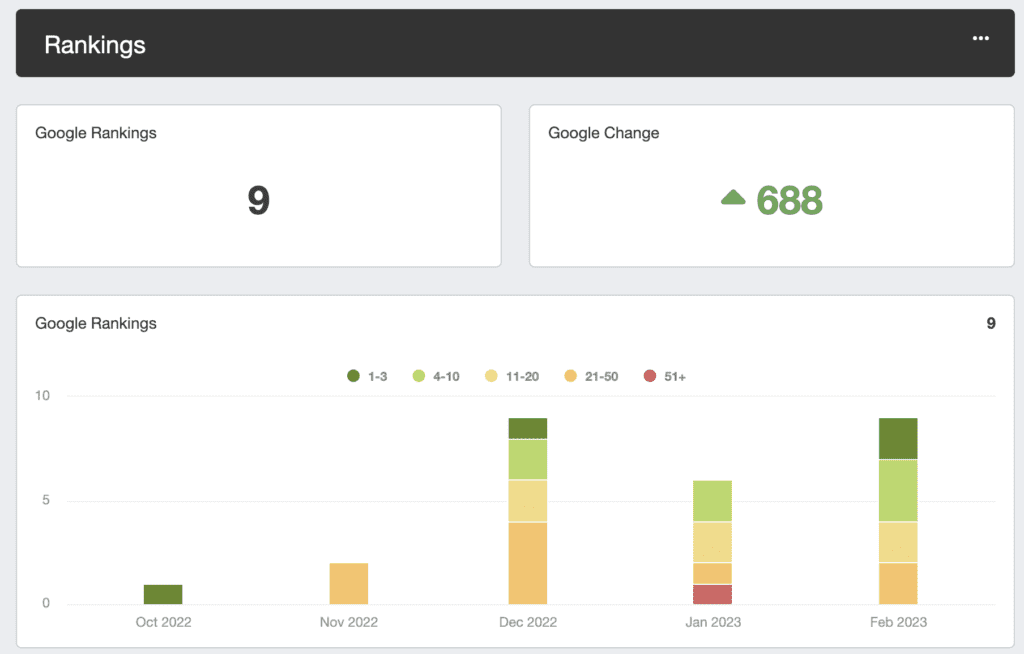Click the Google Change card title
The width and height of the screenshot is (1024, 654).
[603, 133]
